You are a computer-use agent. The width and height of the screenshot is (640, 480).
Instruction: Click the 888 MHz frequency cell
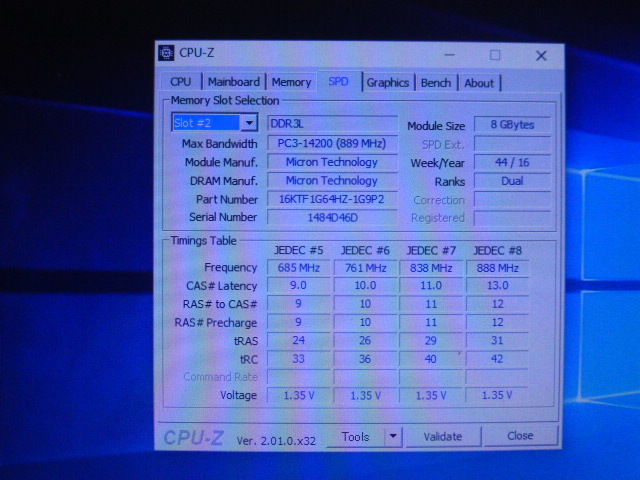click(497, 268)
